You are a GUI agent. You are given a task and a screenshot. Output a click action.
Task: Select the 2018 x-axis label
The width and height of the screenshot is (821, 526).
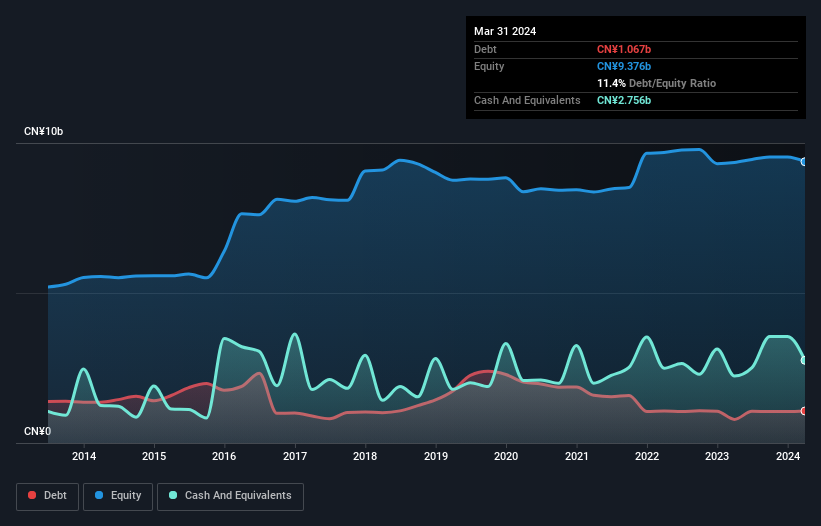(x=366, y=457)
